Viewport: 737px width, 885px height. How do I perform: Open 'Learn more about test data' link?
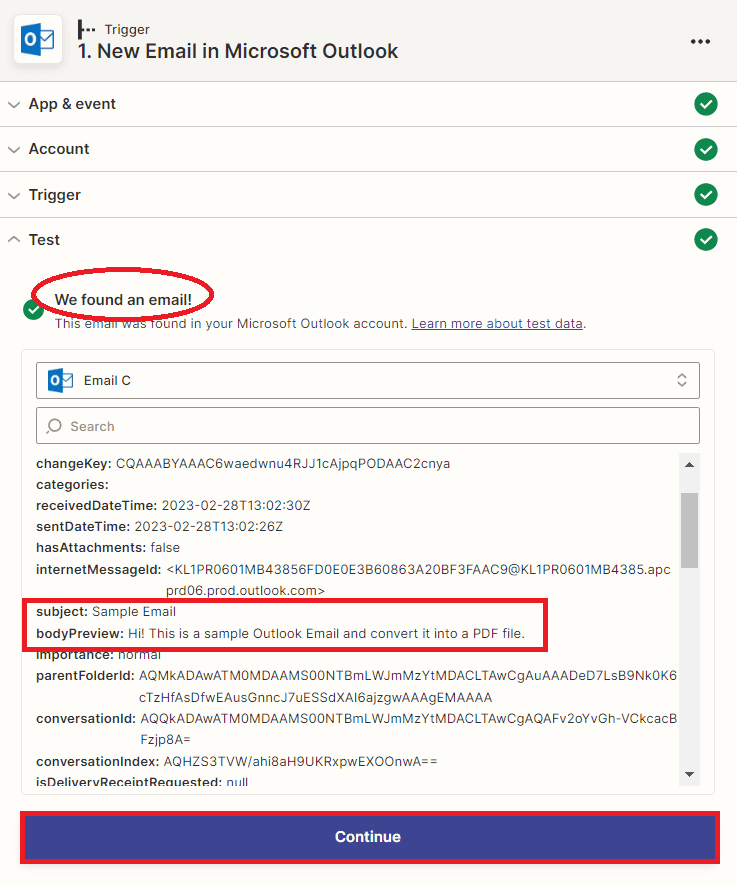pos(497,324)
